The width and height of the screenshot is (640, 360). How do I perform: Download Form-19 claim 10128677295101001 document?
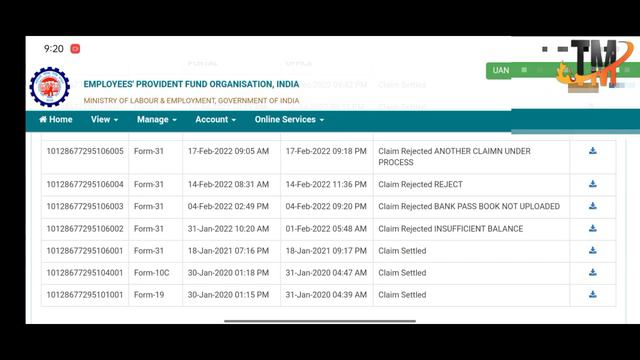coord(593,295)
